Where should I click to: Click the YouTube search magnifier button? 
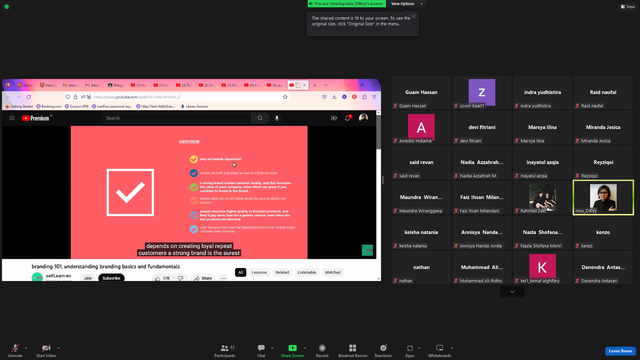[x=260, y=118]
